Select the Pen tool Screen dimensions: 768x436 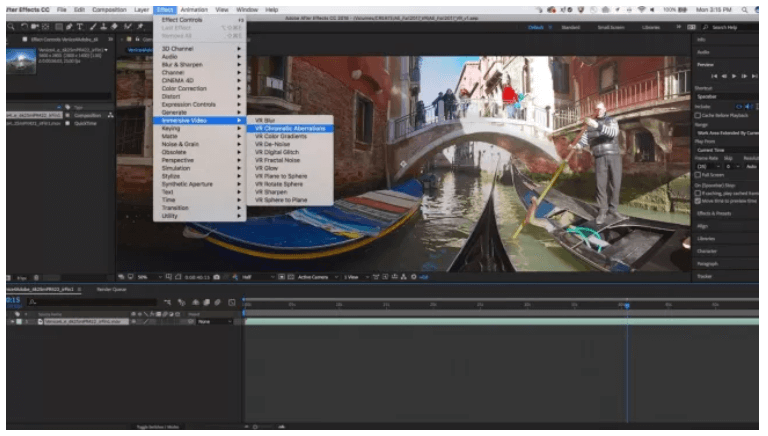point(69,26)
